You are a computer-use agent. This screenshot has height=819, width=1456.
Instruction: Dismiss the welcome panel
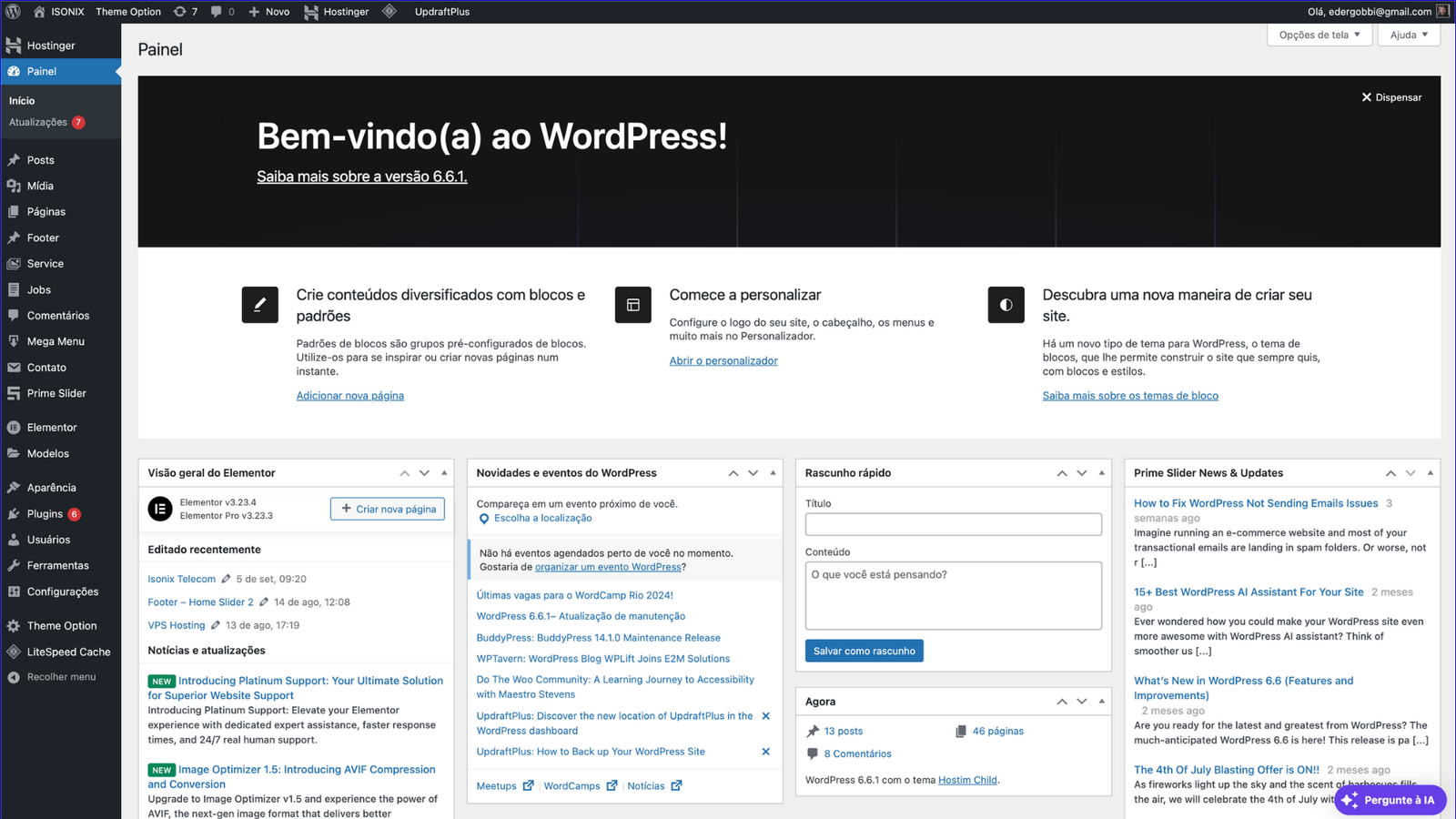1390,97
